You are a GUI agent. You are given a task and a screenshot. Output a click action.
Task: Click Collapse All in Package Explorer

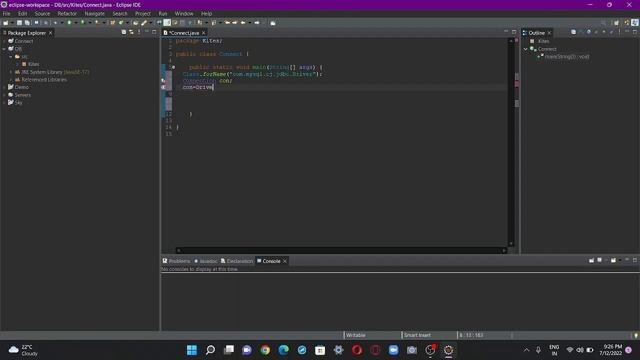pos(124,32)
